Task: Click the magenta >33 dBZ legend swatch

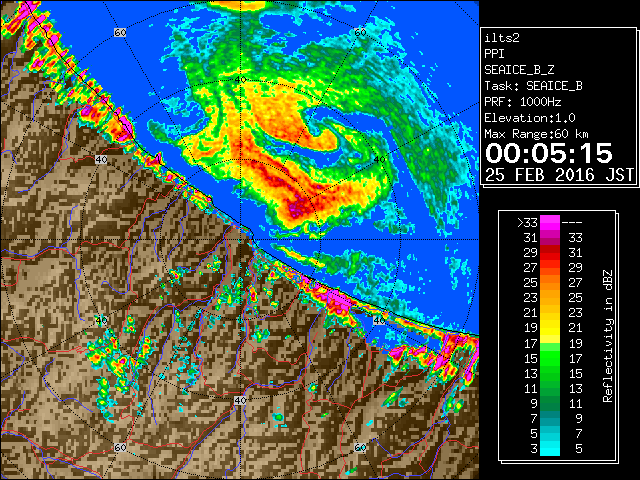Action: (x=550, y=222)
